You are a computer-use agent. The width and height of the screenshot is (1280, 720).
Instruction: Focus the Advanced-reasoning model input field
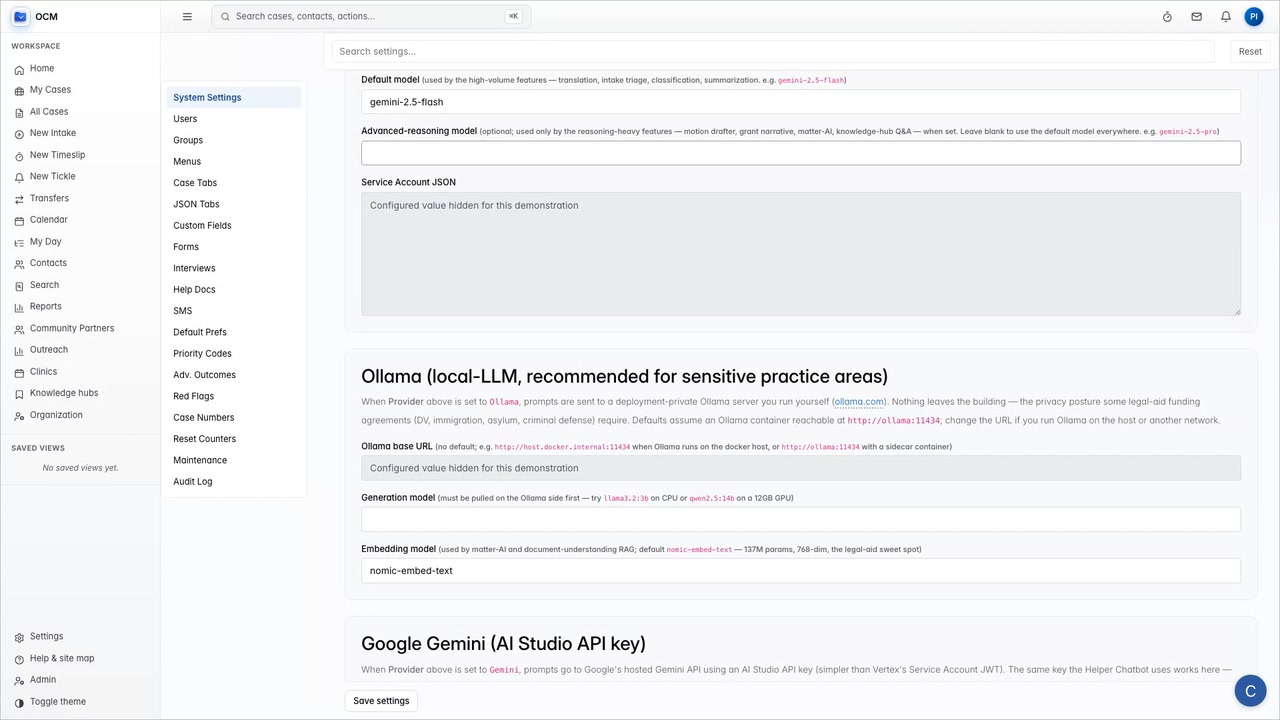[x=801, y=153]
